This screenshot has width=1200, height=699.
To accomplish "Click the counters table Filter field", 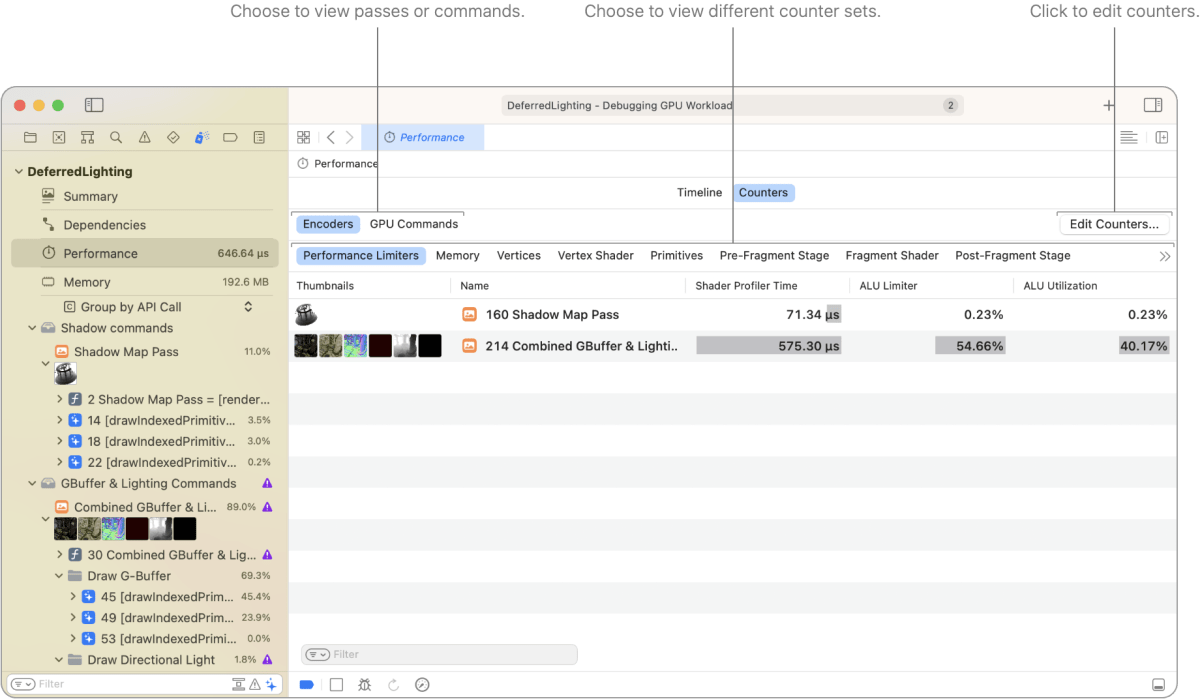I will [439, 654].
